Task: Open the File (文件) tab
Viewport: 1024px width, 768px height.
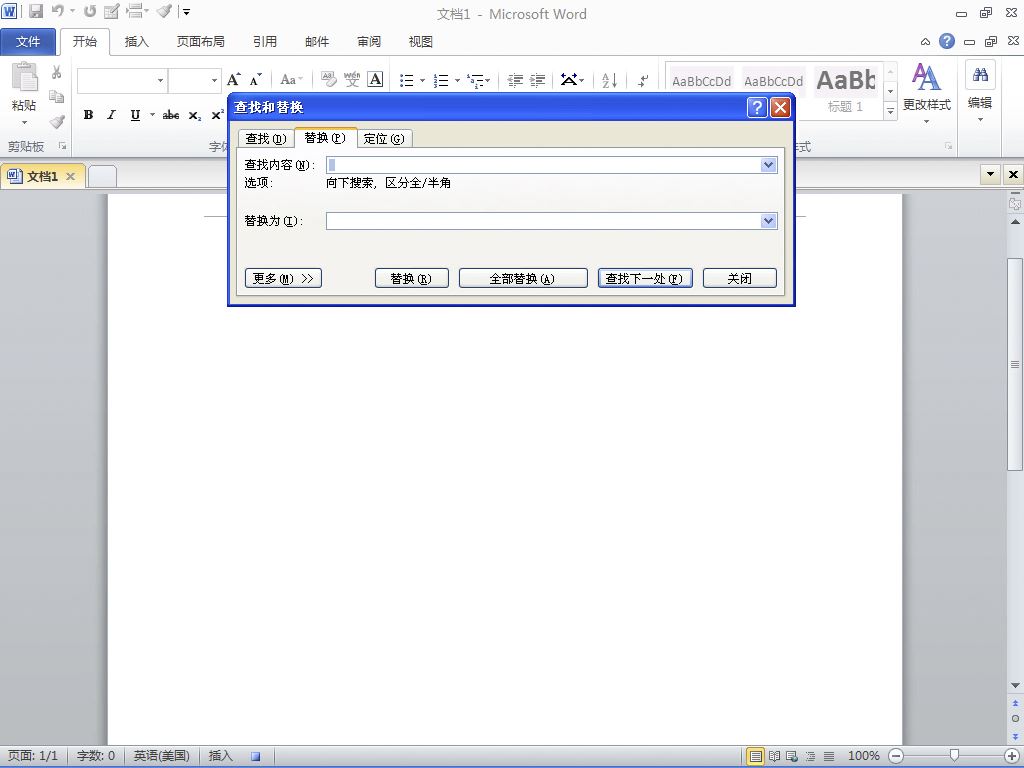Action: tap(28, 42)
